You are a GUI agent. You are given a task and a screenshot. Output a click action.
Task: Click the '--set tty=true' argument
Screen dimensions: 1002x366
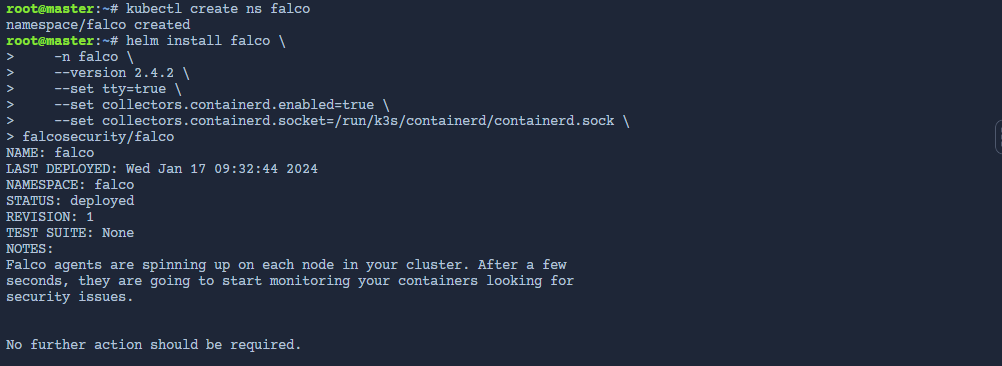(x=110, y=89)
